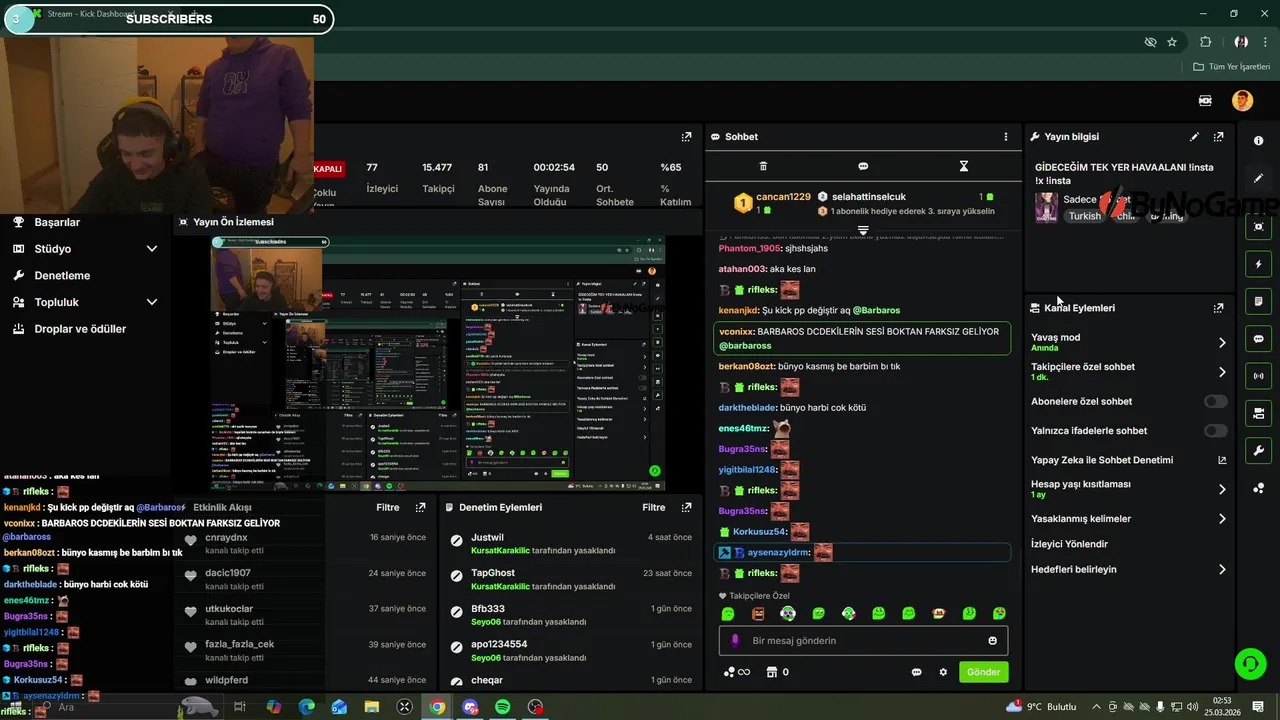Click the trash icon to clear chat
The image size is (1280, 720).
(763, 166)
